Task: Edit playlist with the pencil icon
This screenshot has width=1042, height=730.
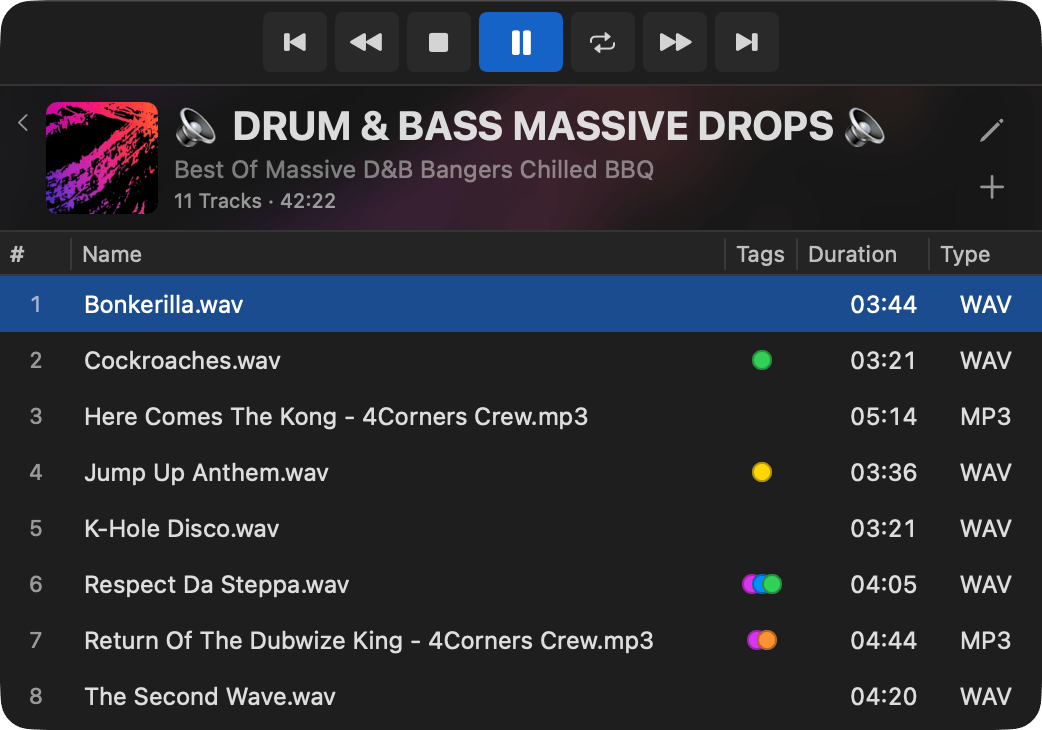Action: [991, 130]
